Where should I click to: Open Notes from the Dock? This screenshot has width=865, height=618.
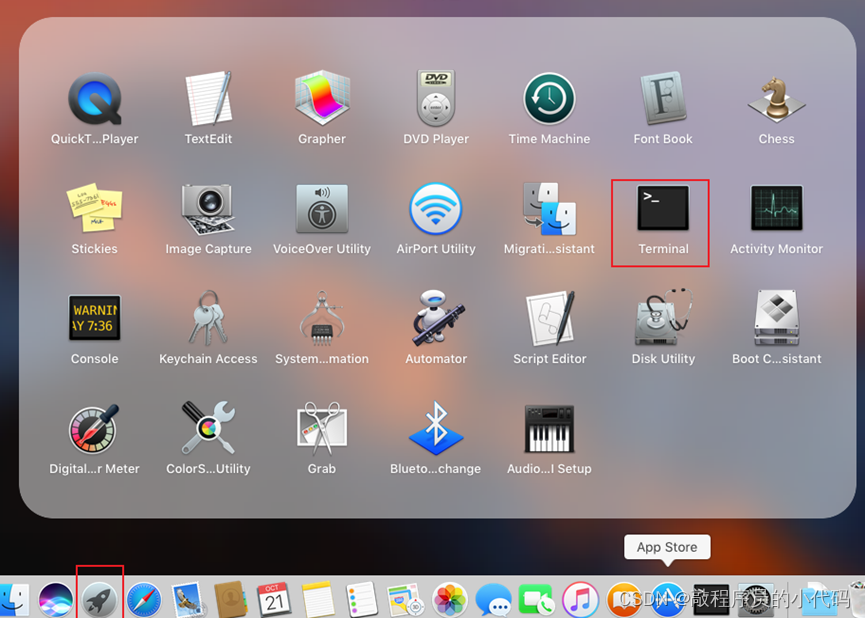[318, 600]
